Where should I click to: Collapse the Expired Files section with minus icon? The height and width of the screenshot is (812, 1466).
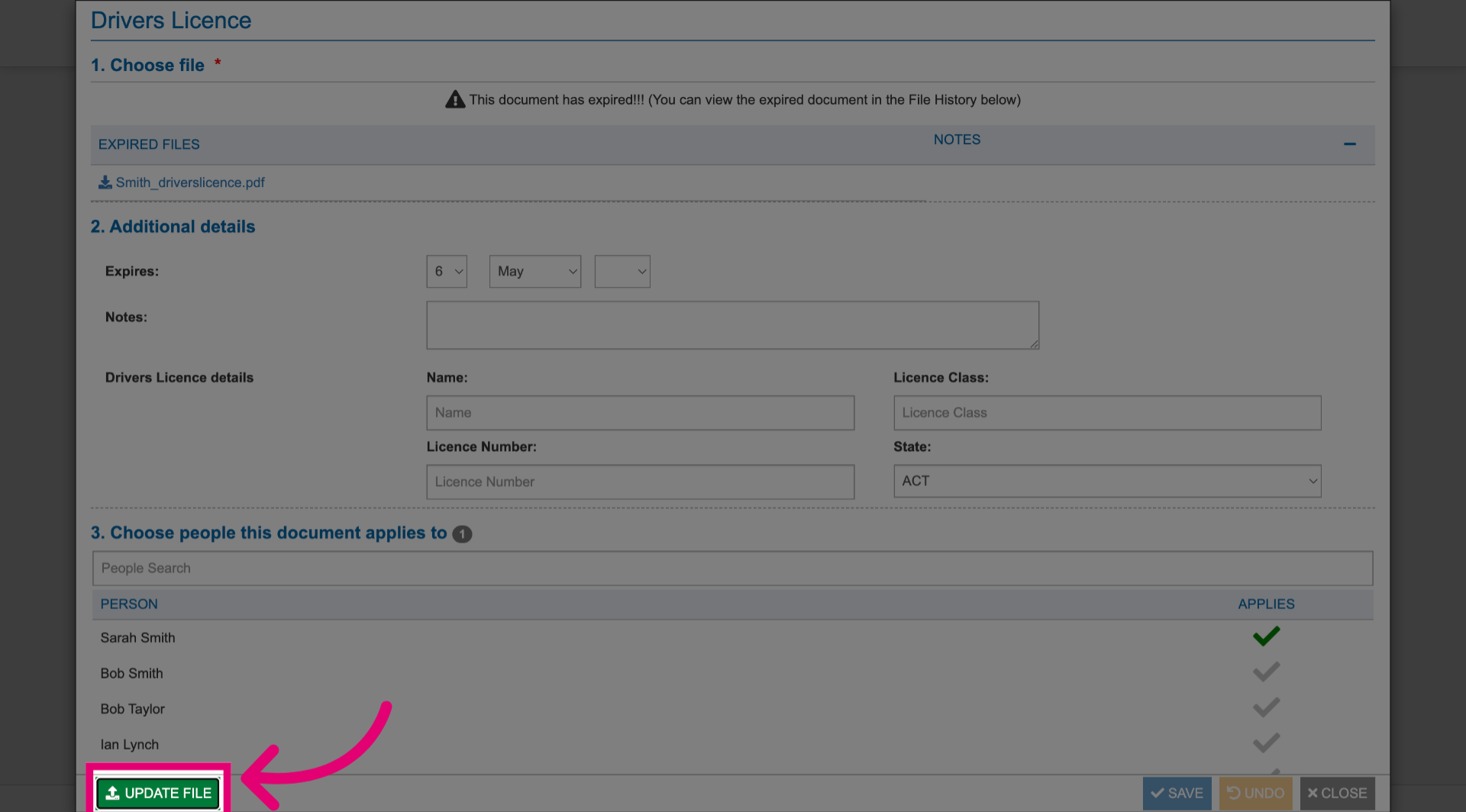(x=1349, y=144)
